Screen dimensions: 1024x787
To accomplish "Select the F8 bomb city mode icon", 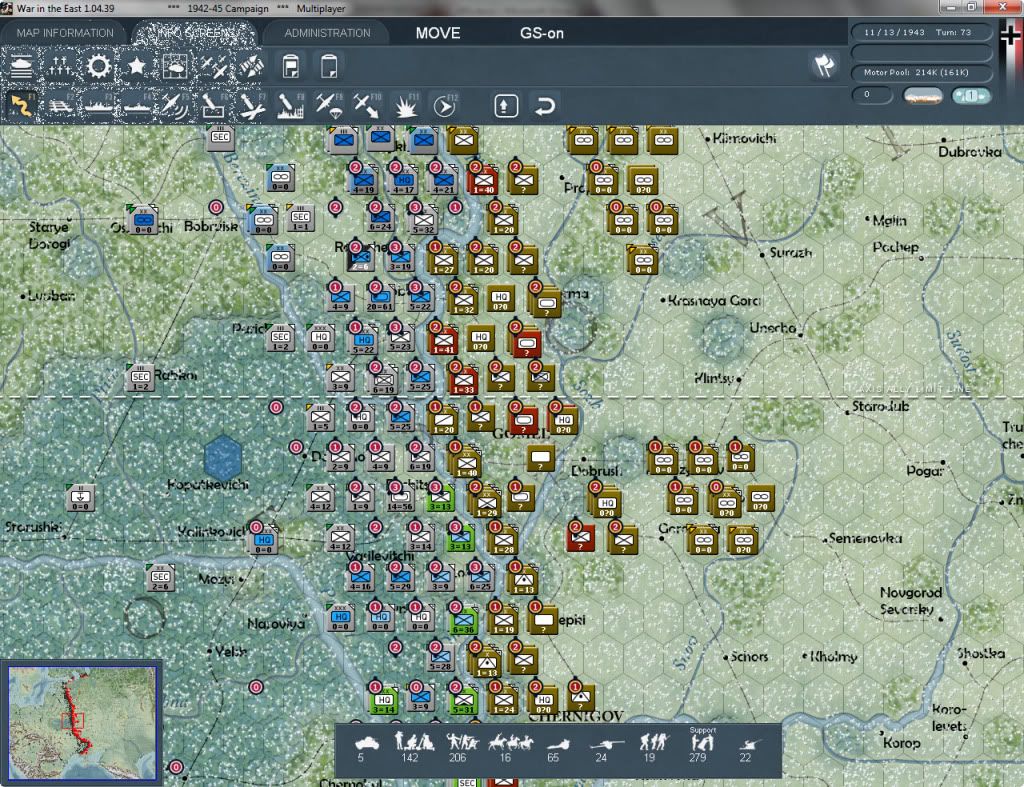I will pyautogui.click(x=291, y=105).
